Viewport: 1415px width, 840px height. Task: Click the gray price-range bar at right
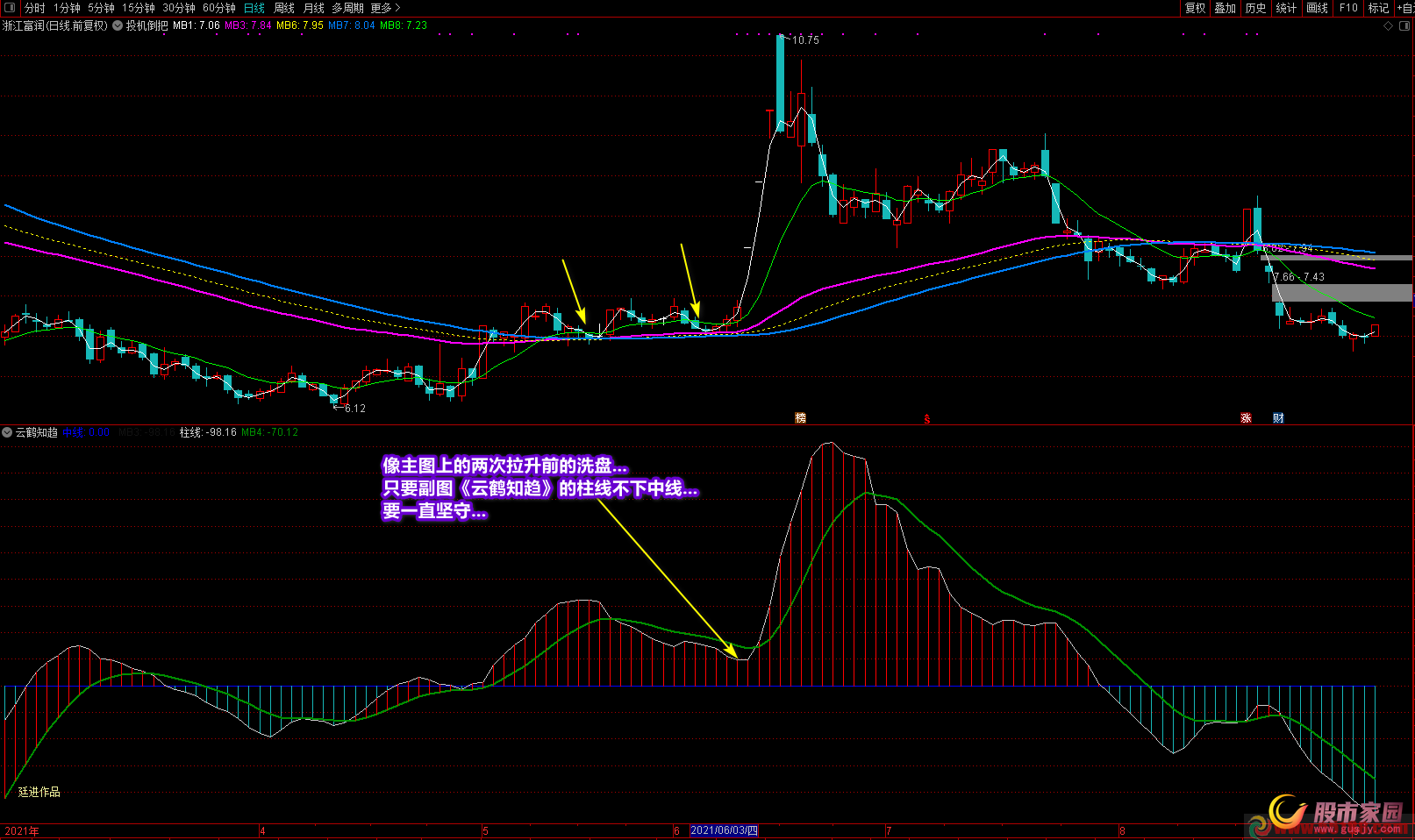click(x=1342, y=292)
